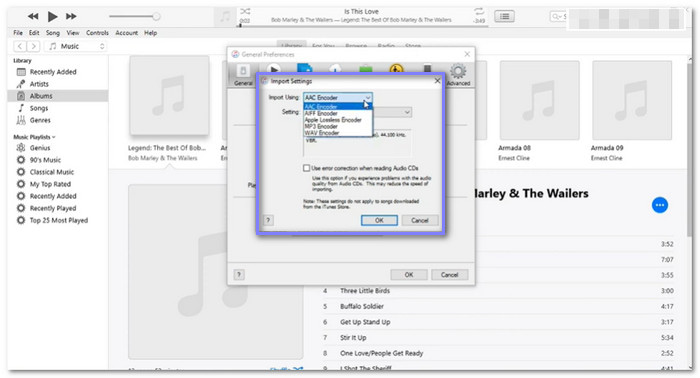The height and width of the screenshot is (378, 700).
Task: Open the Account menu
Action: coord(126,33)
